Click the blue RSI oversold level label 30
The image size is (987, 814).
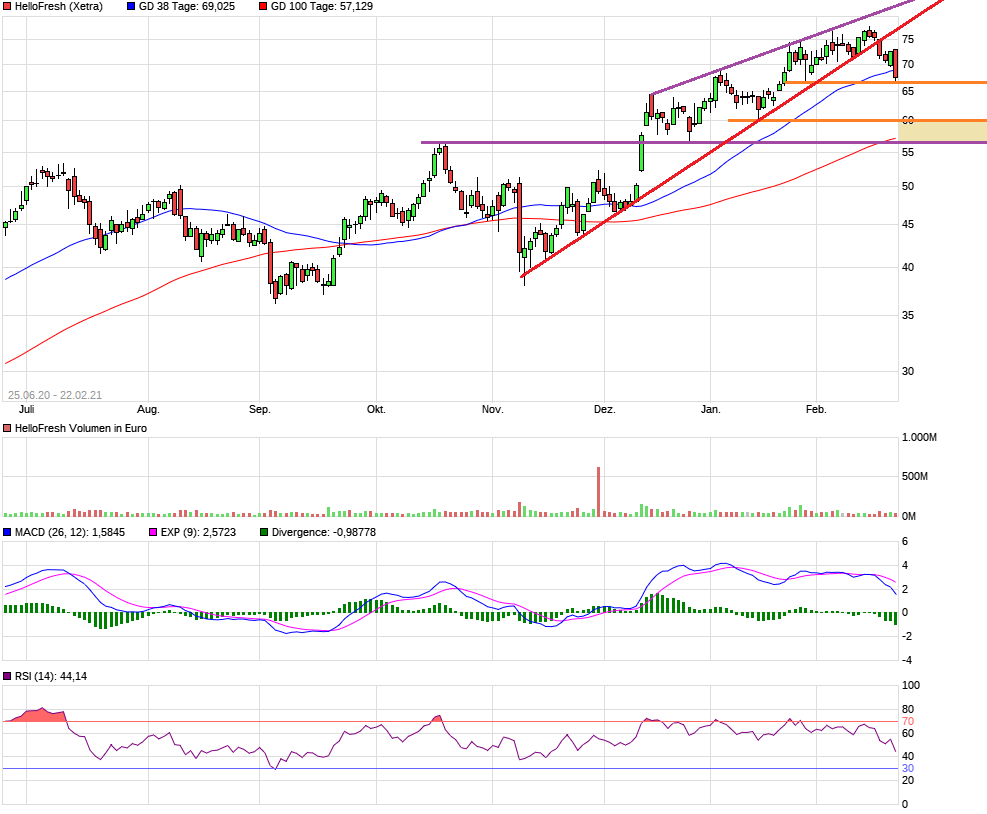[x=908, y=768]
